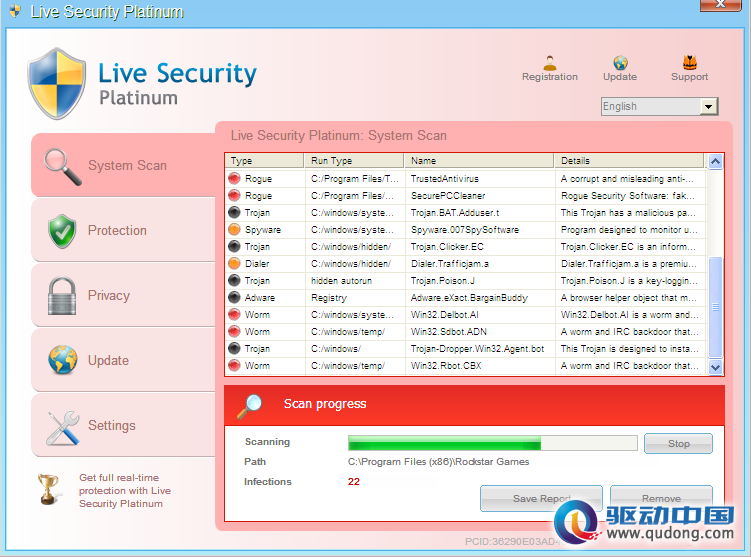Click the red icon for TrustedAntivirus row

point(234,179)
